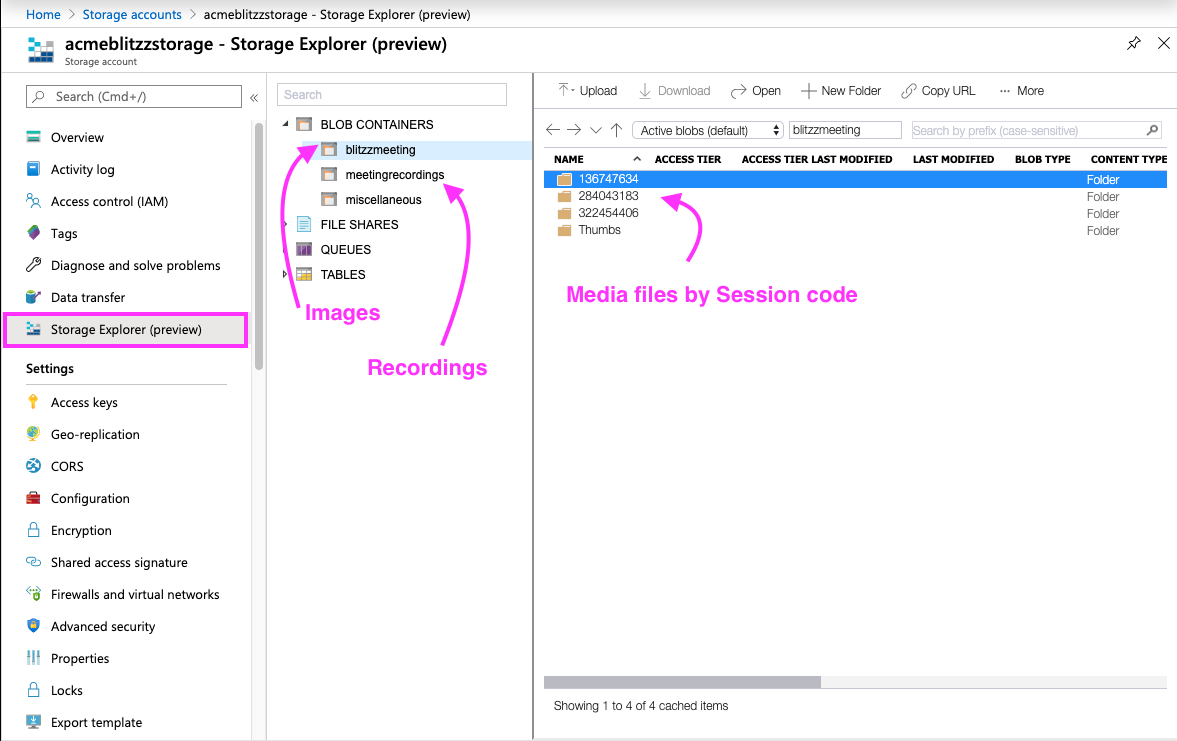The height and width of the screenshot is (741, 1177).
Task: Go to Storage accounts breadcrumb link
Action: point(132,14)
